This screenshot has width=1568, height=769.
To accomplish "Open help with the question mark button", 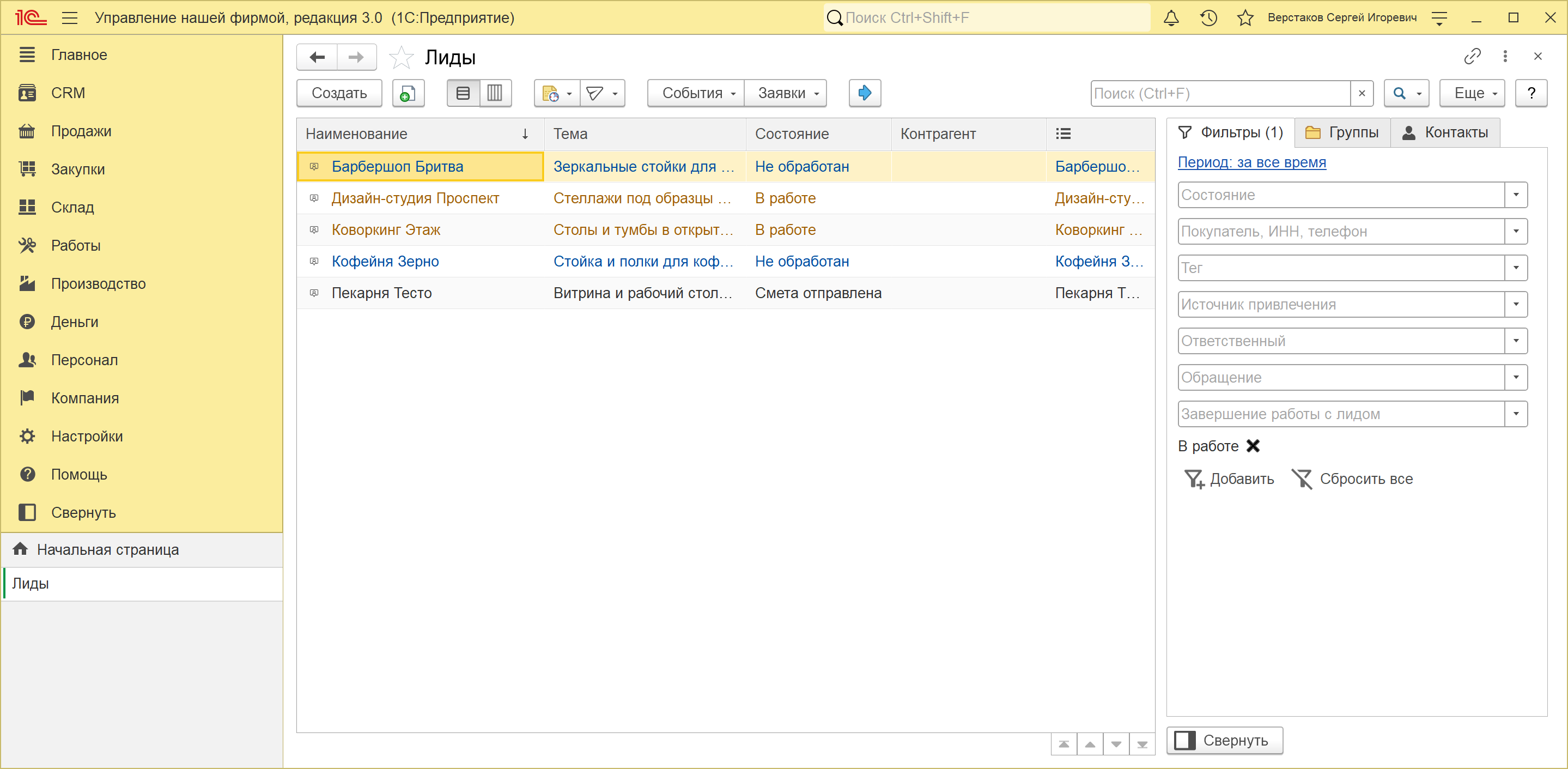I will (1531, 93).
